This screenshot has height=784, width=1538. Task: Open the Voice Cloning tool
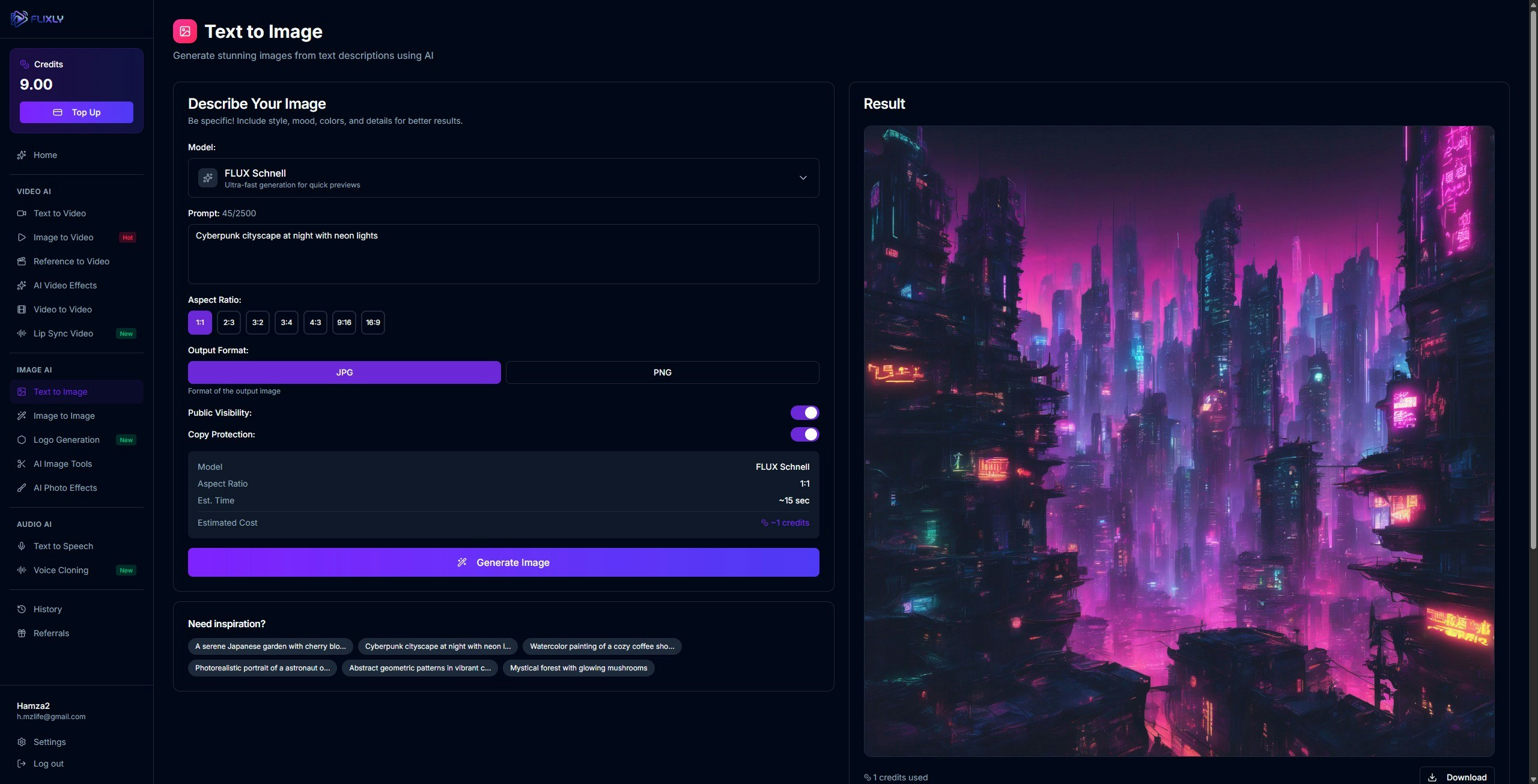61,570
